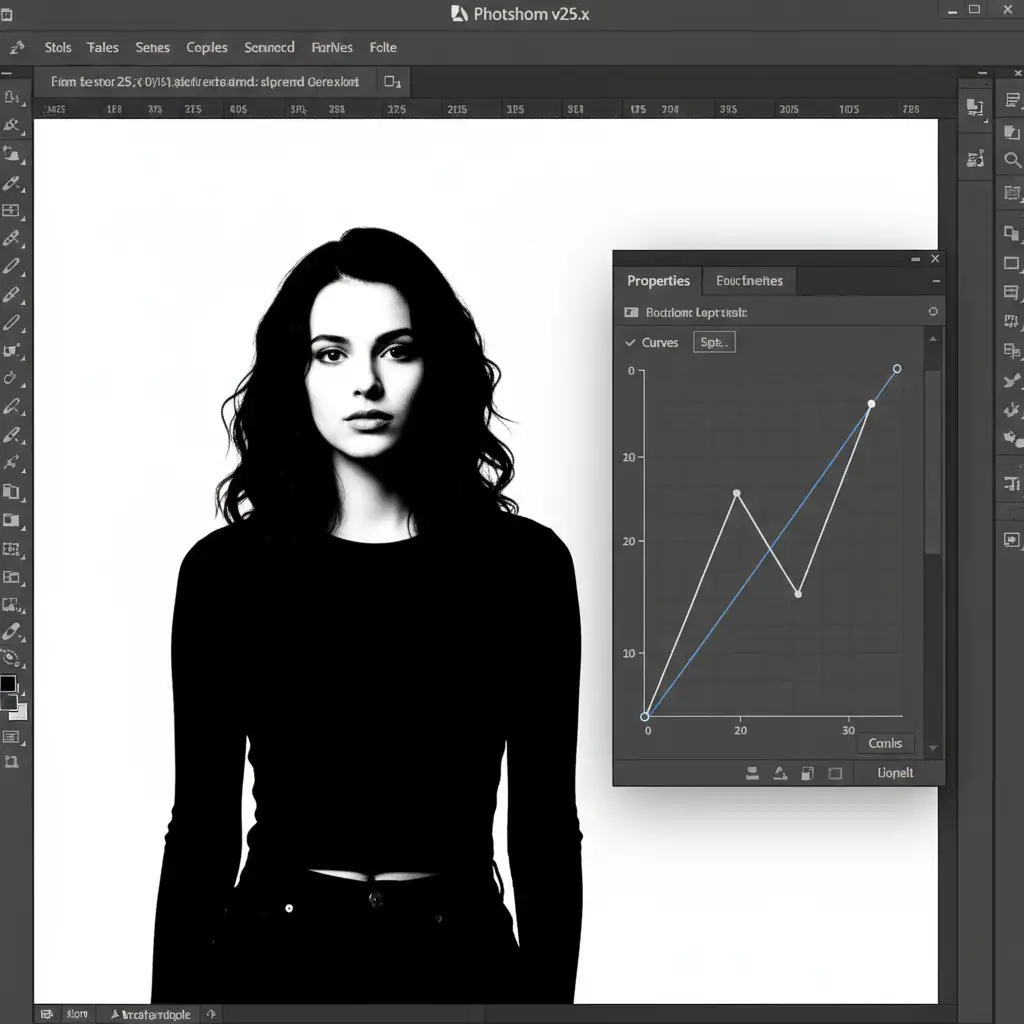Screen dimensions: 1024x1024
Task: Toggle the circle icon at right of adjustment header
Action: (932, 312)
